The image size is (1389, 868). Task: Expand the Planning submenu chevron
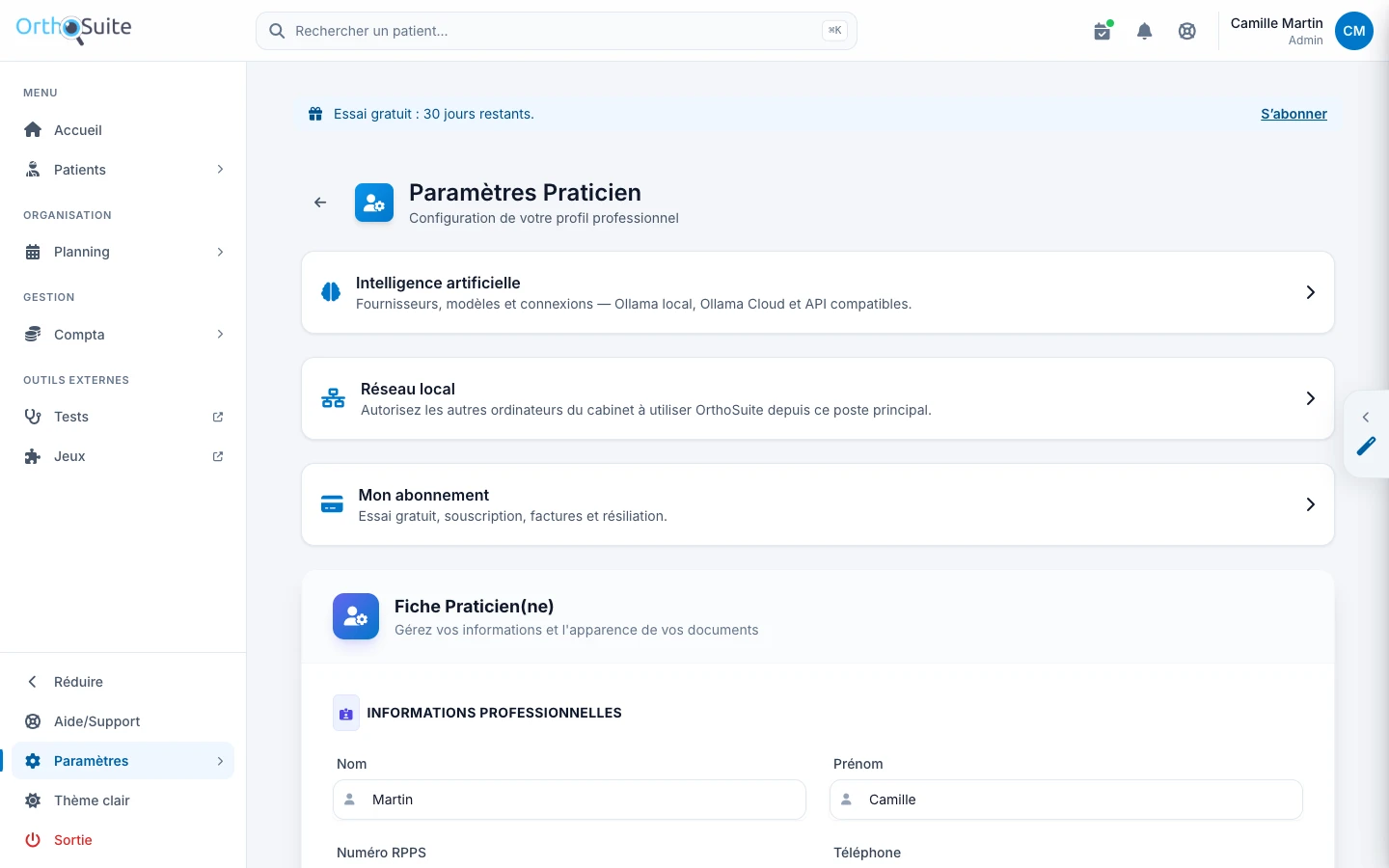220,252
